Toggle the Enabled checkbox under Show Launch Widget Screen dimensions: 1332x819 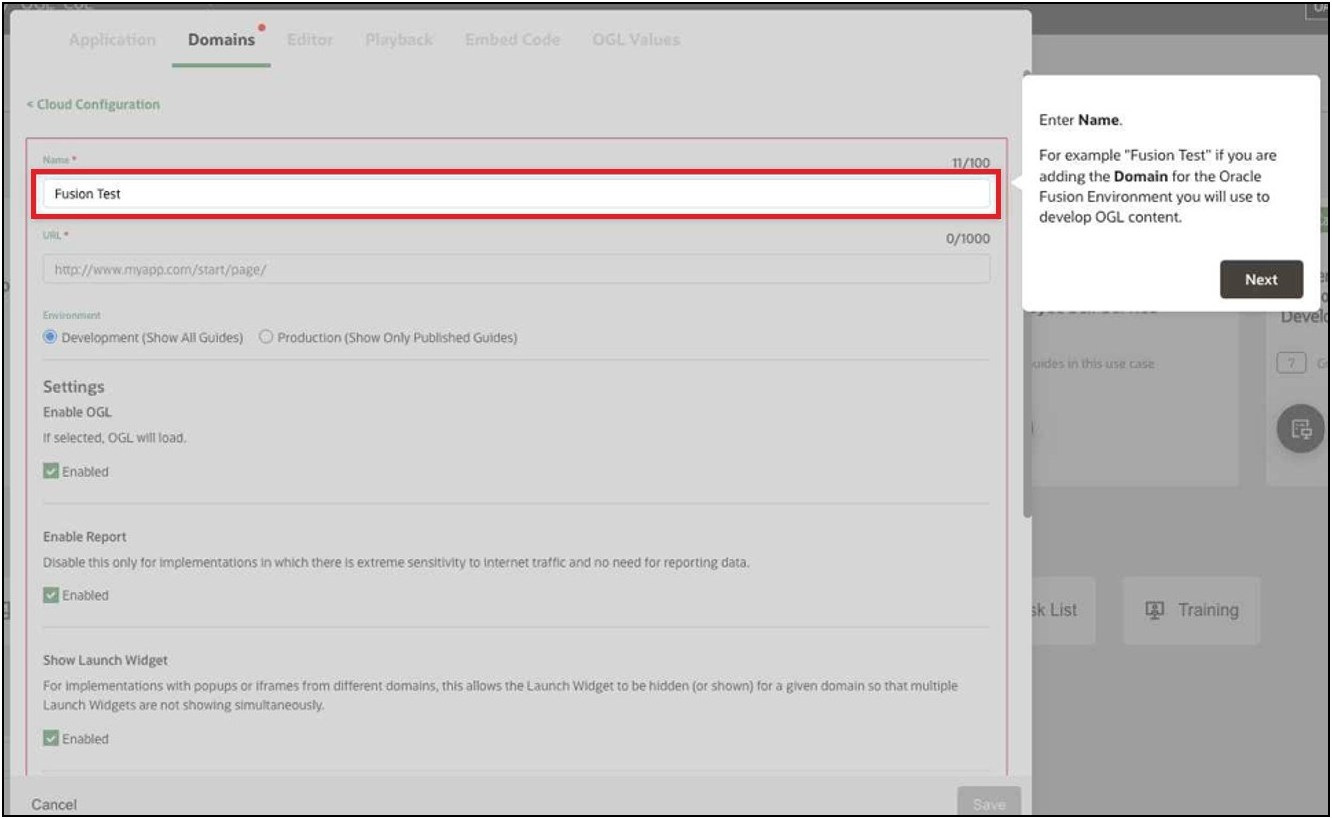tap(50, 740)
